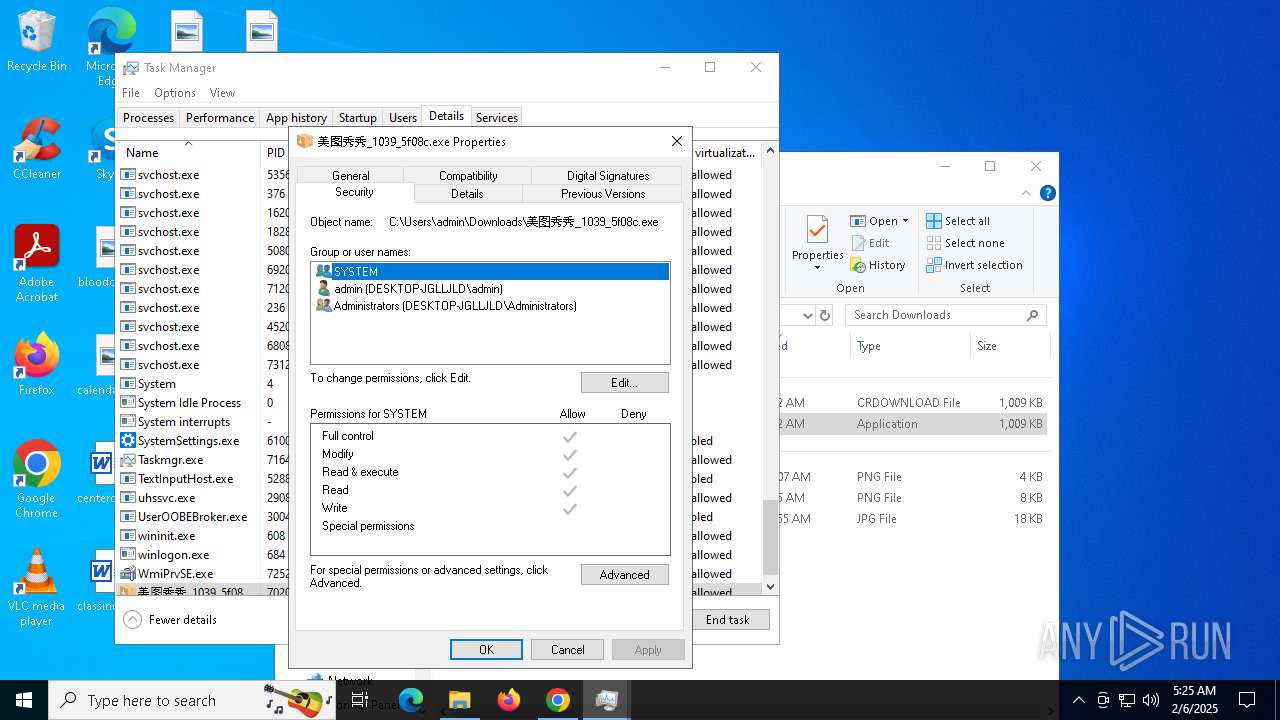Open Explorer help question mark icon
This screenshot has width=1280, height=720.
point(1047,193)
